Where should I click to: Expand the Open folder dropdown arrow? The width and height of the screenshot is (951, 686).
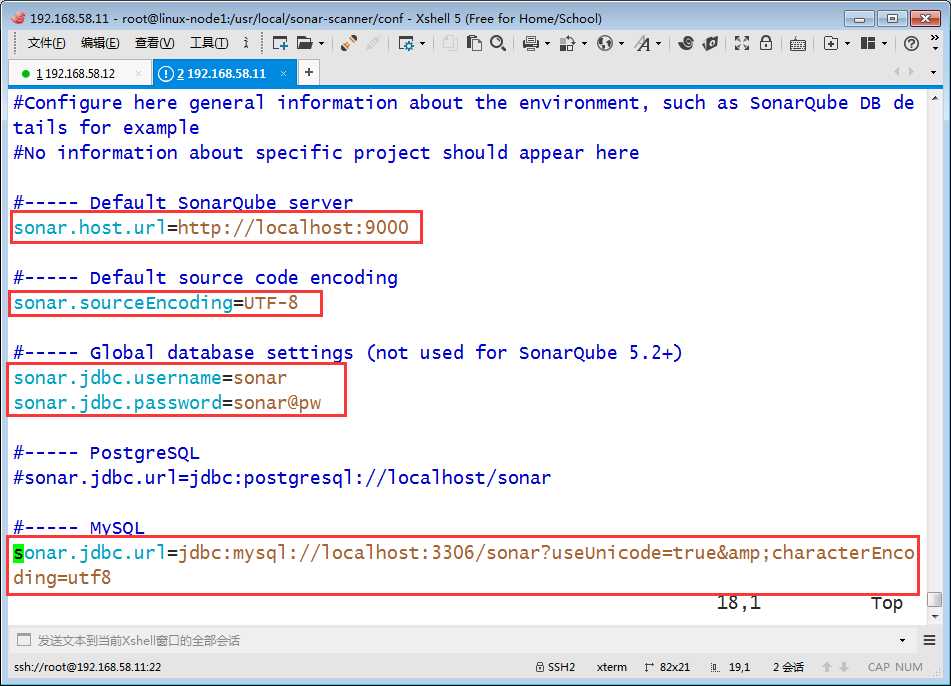pos(321,44)
